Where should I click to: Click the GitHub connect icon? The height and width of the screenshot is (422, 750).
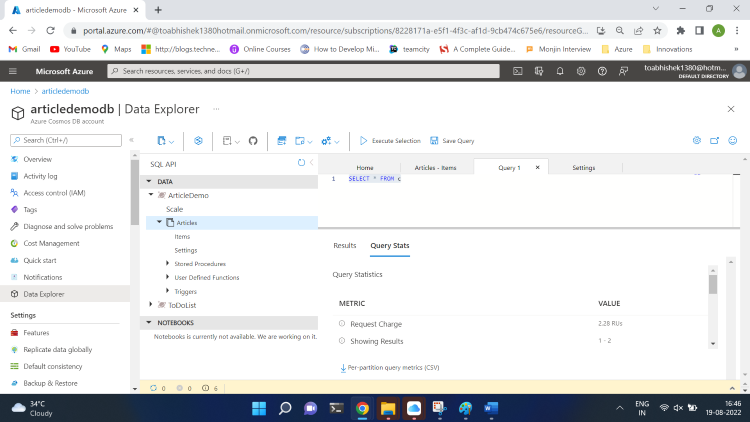(253, 141)
